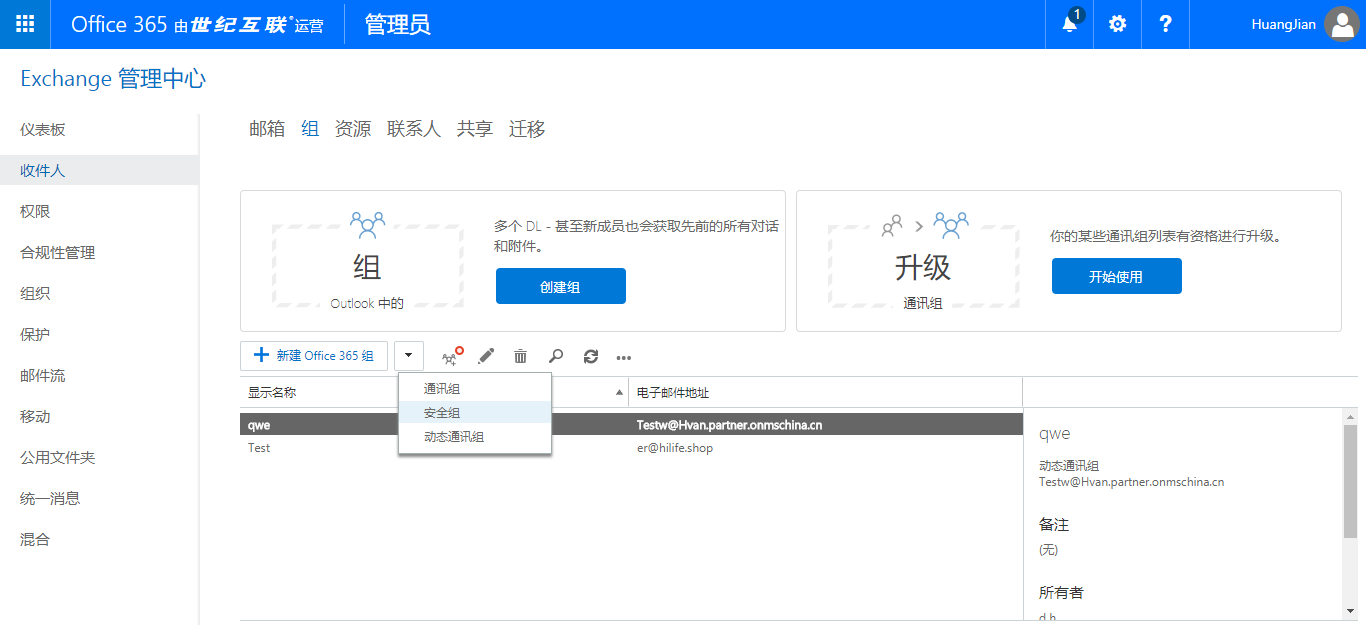The height and width of the screenshot is (625, 1366).
Task: Click the upgrade distribution groups toolbar icon
Action: click(x=452, y=356)
